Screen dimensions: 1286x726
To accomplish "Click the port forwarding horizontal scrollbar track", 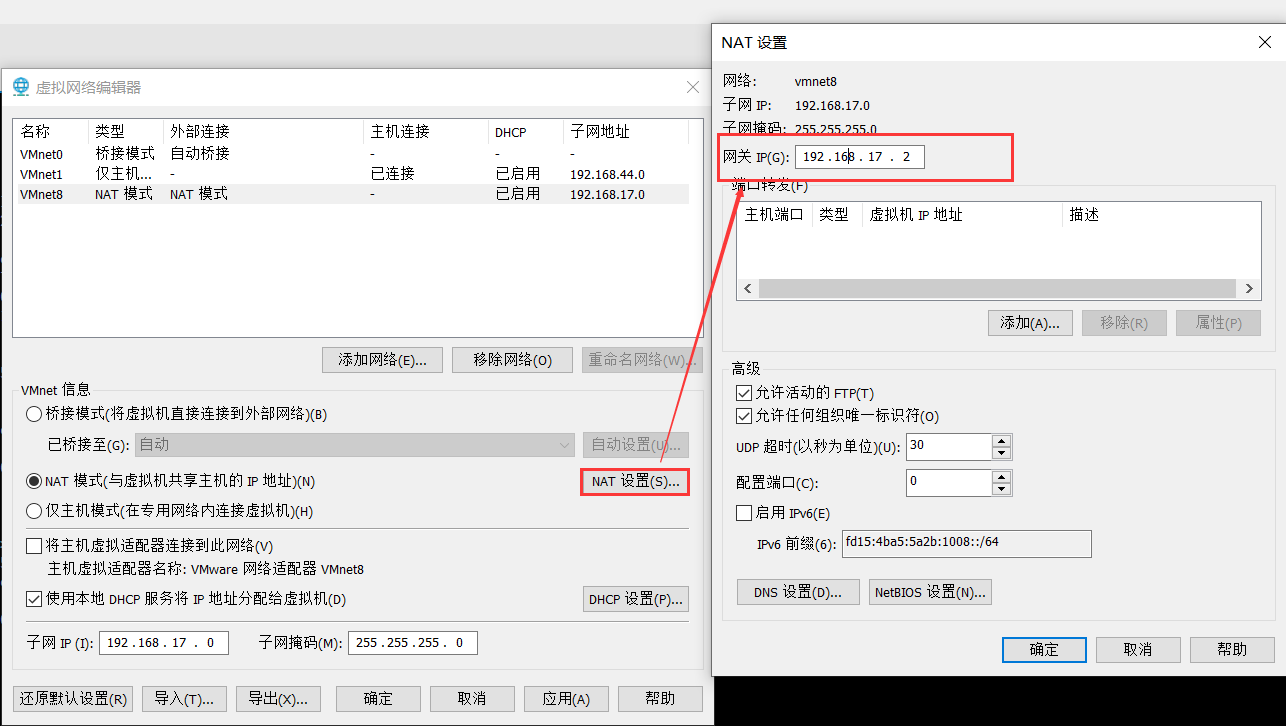I will 998,288.
